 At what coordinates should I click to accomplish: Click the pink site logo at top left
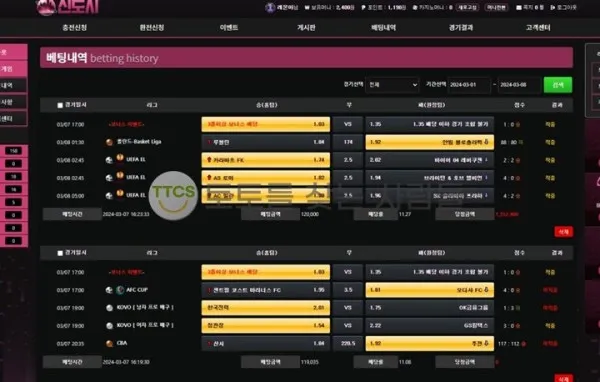point(67,7)
